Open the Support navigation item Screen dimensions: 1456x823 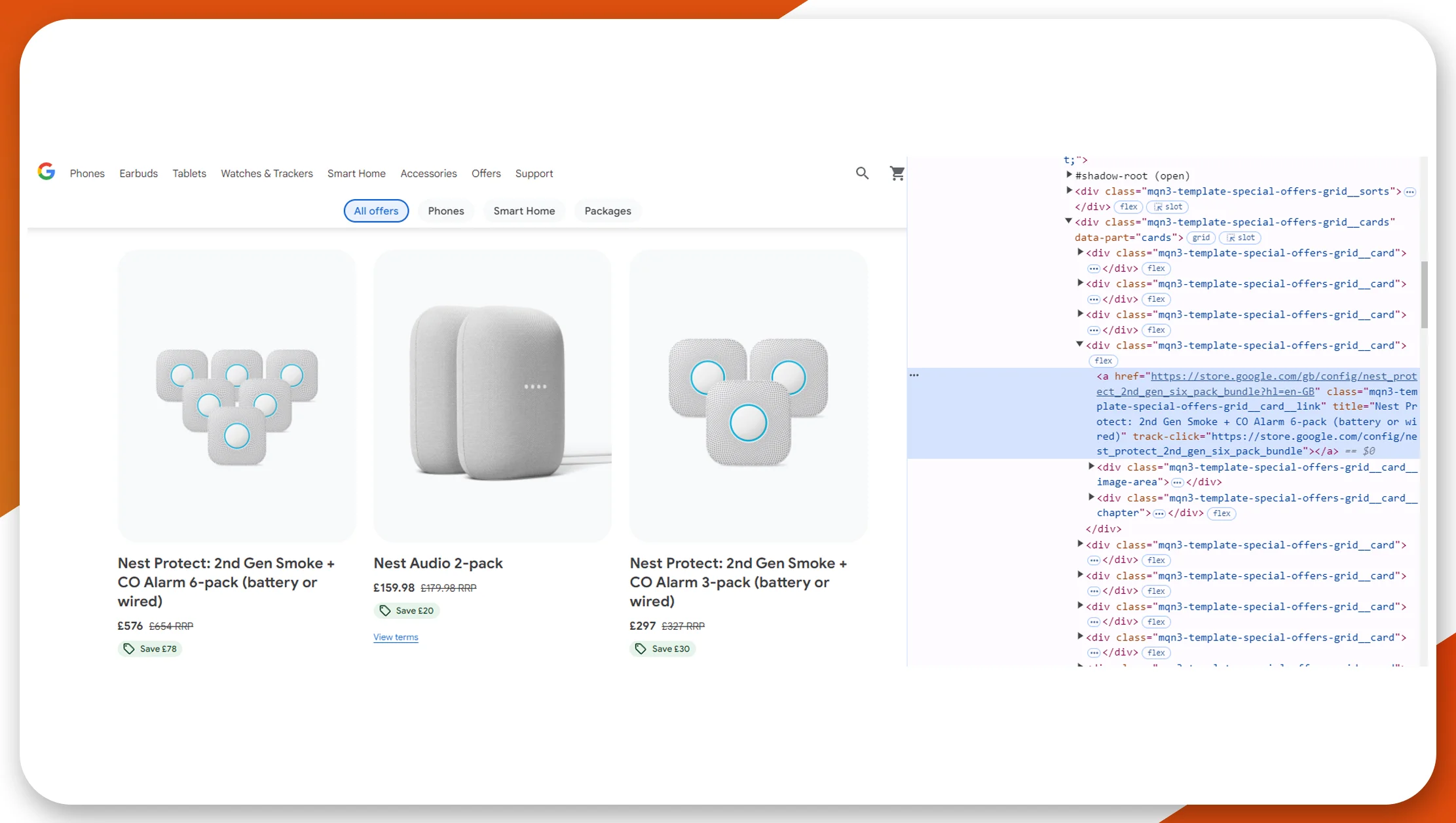[x=534, y=174]
